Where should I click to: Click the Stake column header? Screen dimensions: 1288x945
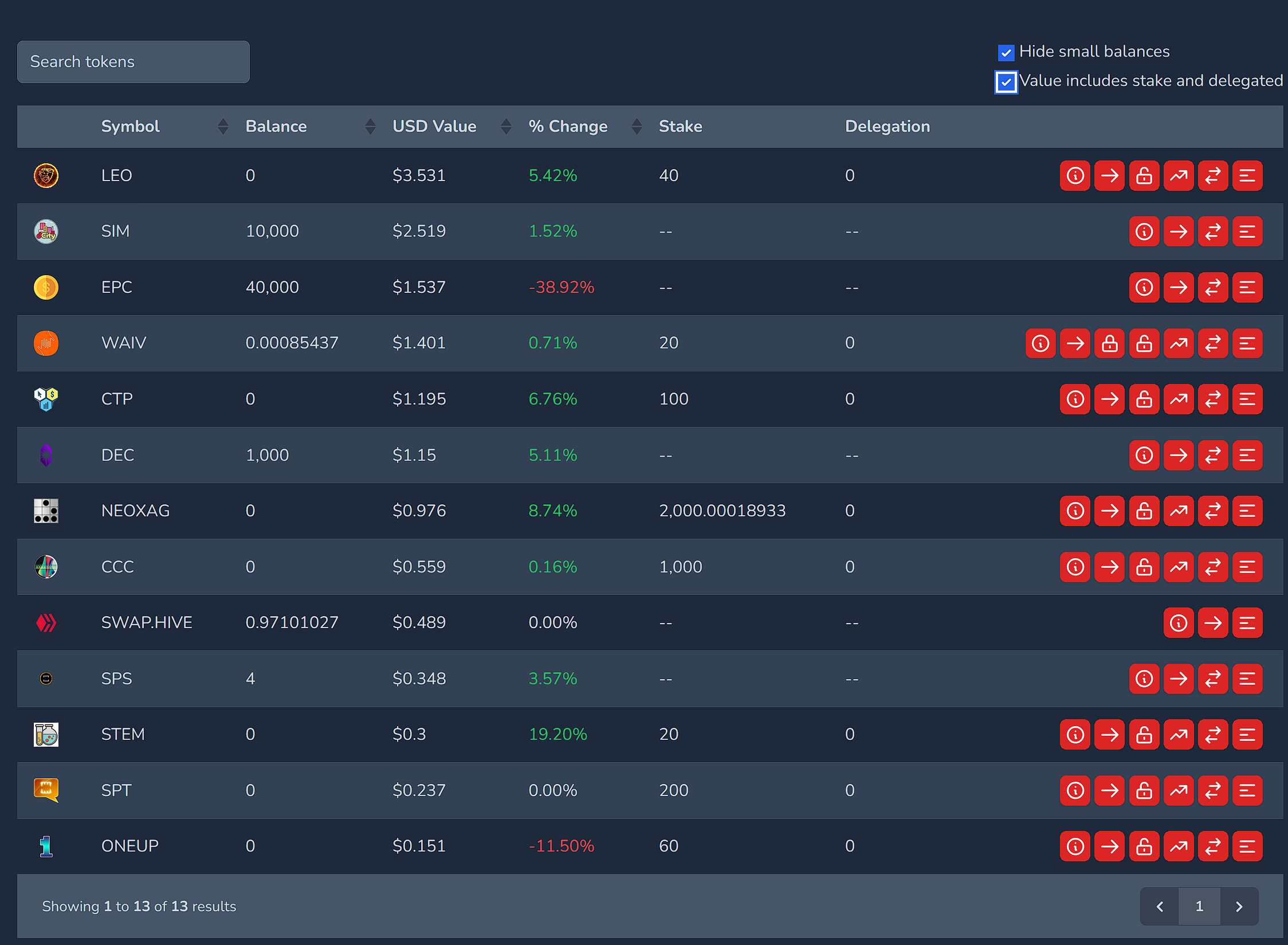pos(681,126)
